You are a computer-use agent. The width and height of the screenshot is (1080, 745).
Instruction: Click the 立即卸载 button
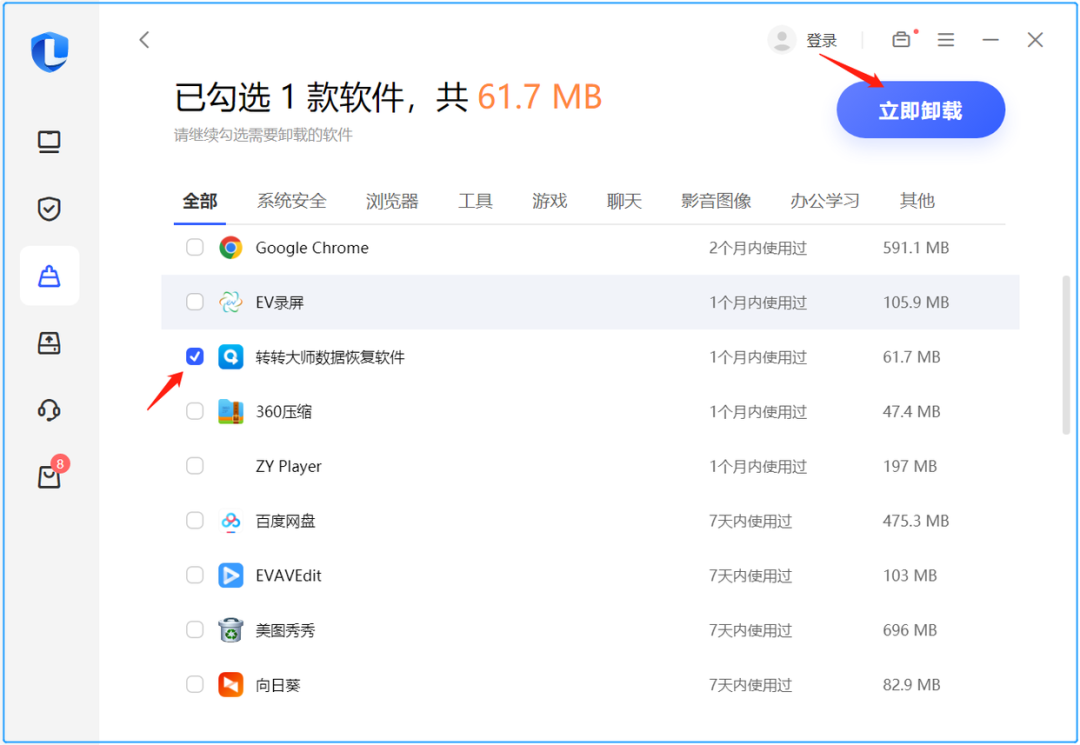[x=921, y=110]
